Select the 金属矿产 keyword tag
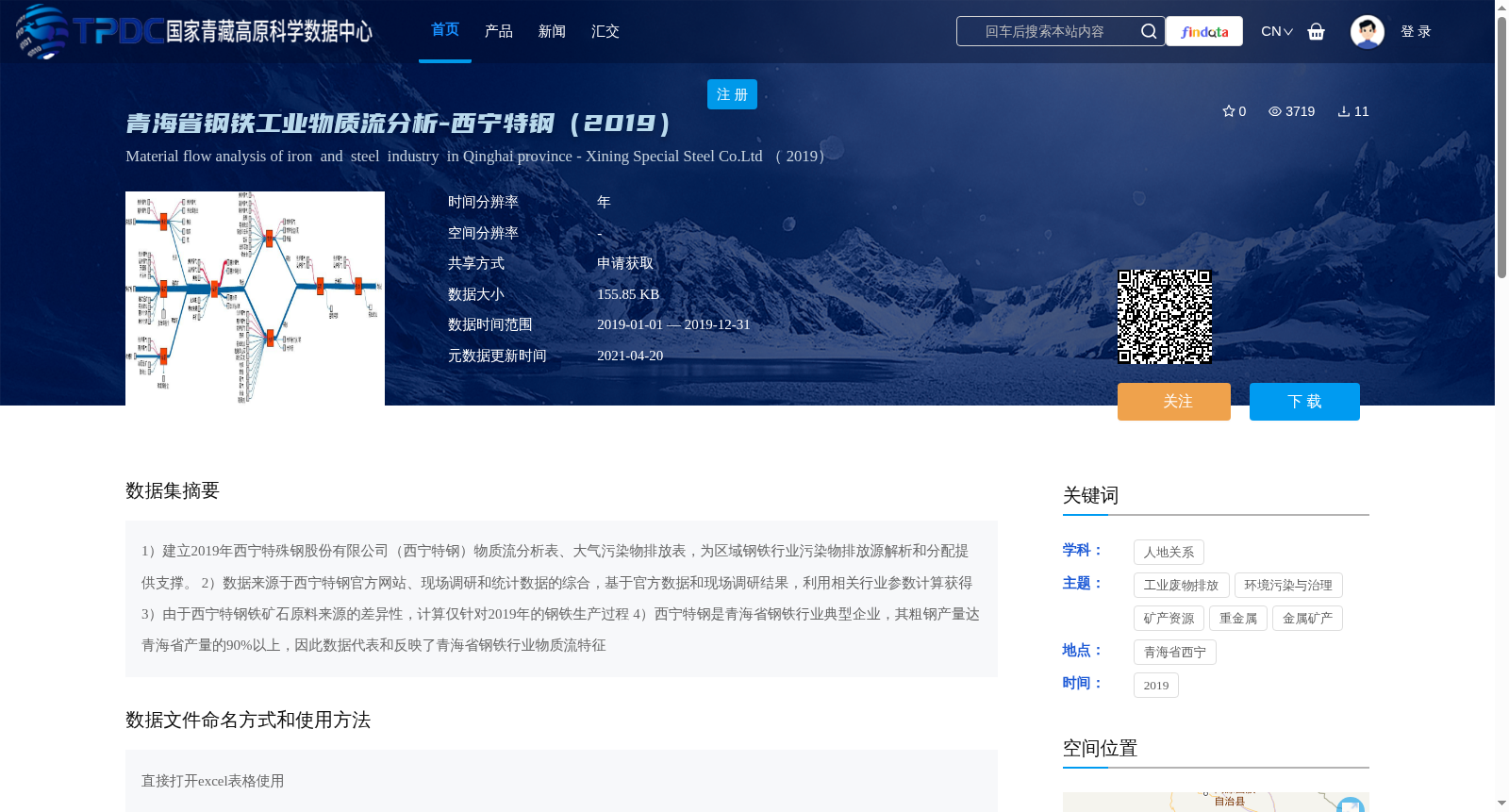Image resolution: width=1509 pixels, height=812 pixels. [x=1307, y=618]
